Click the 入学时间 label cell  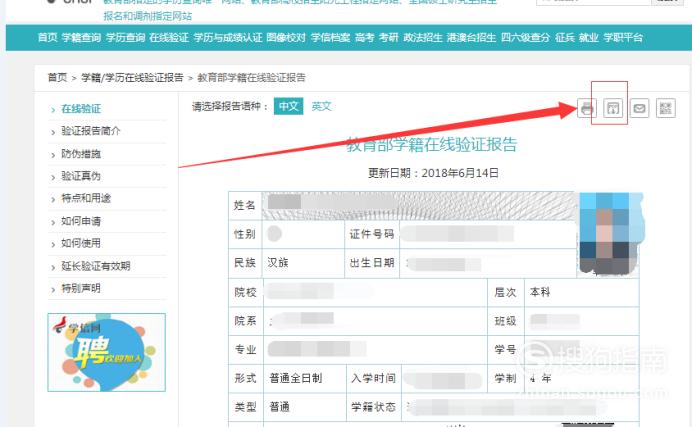click(373, 378)
